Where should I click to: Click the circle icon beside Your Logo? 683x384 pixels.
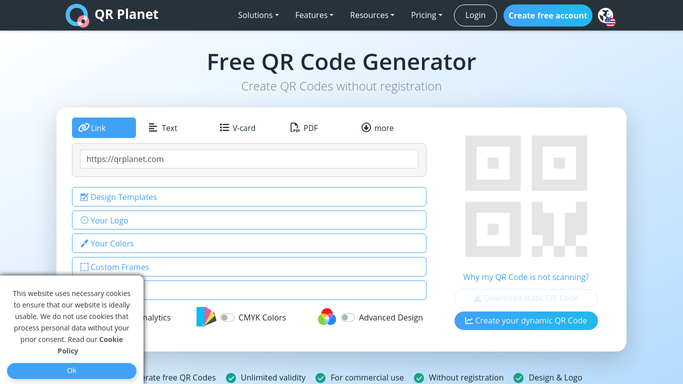(84, 220)
